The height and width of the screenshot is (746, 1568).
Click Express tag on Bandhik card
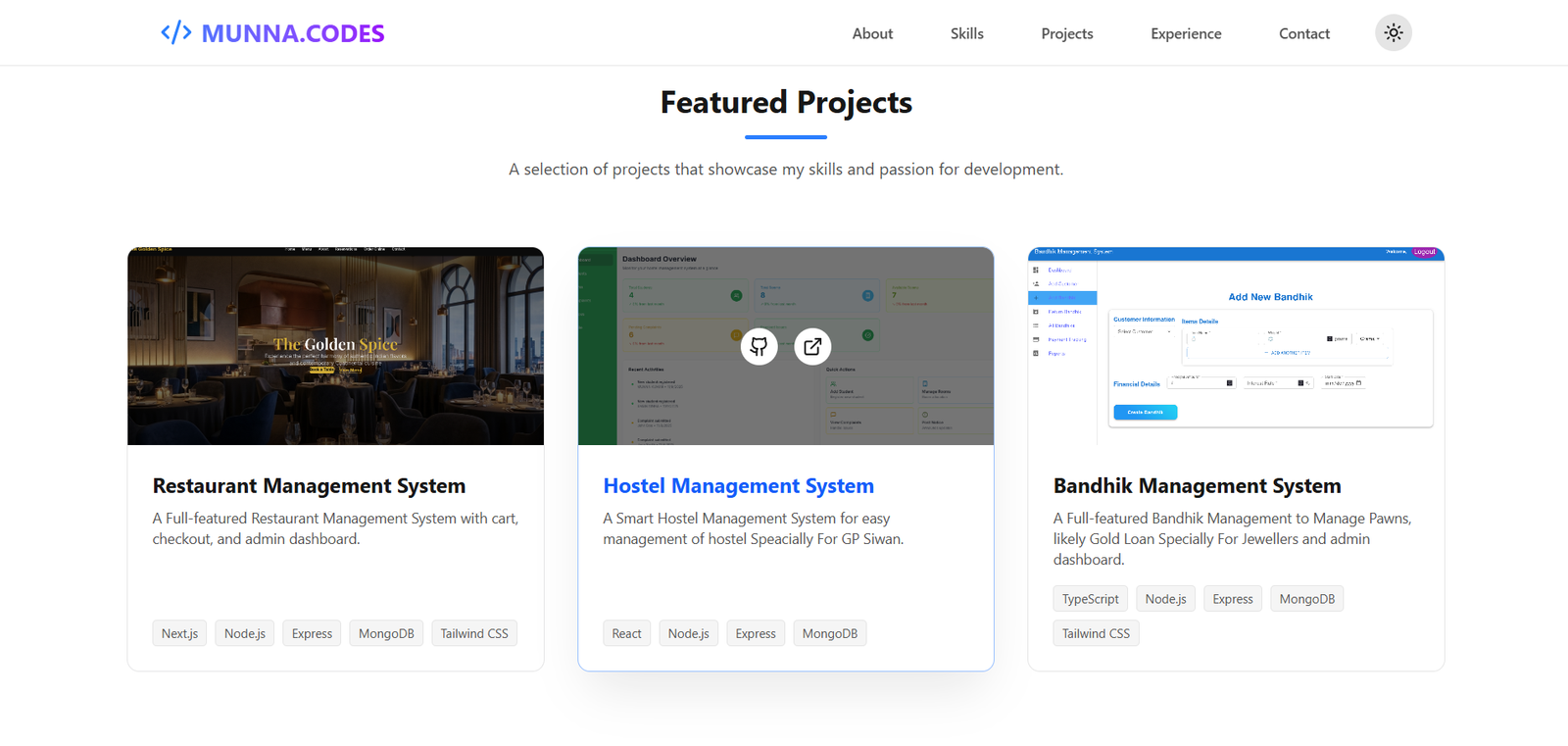[x=1233, y=599]
